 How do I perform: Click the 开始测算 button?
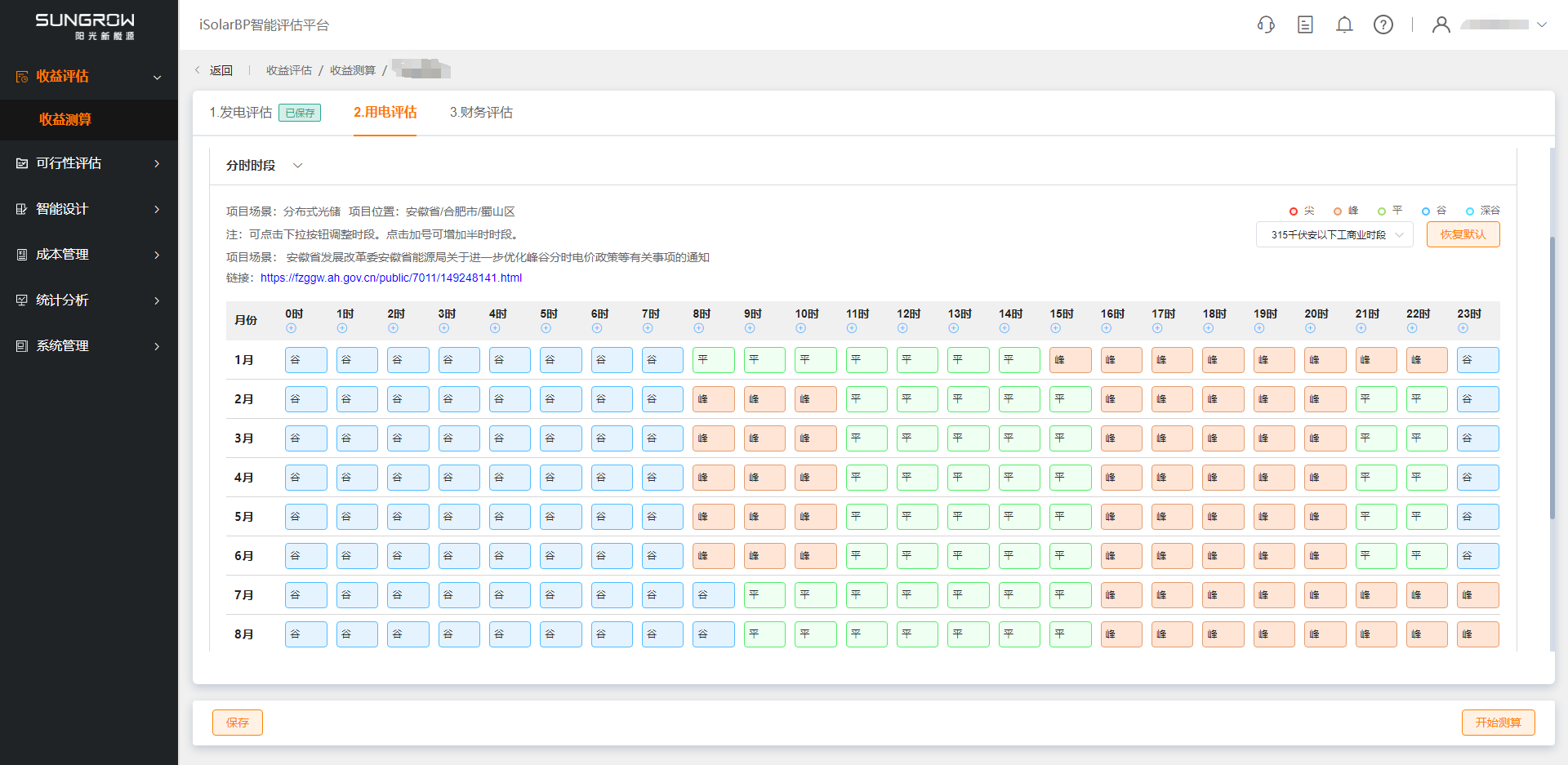[x=1498, y=723]
